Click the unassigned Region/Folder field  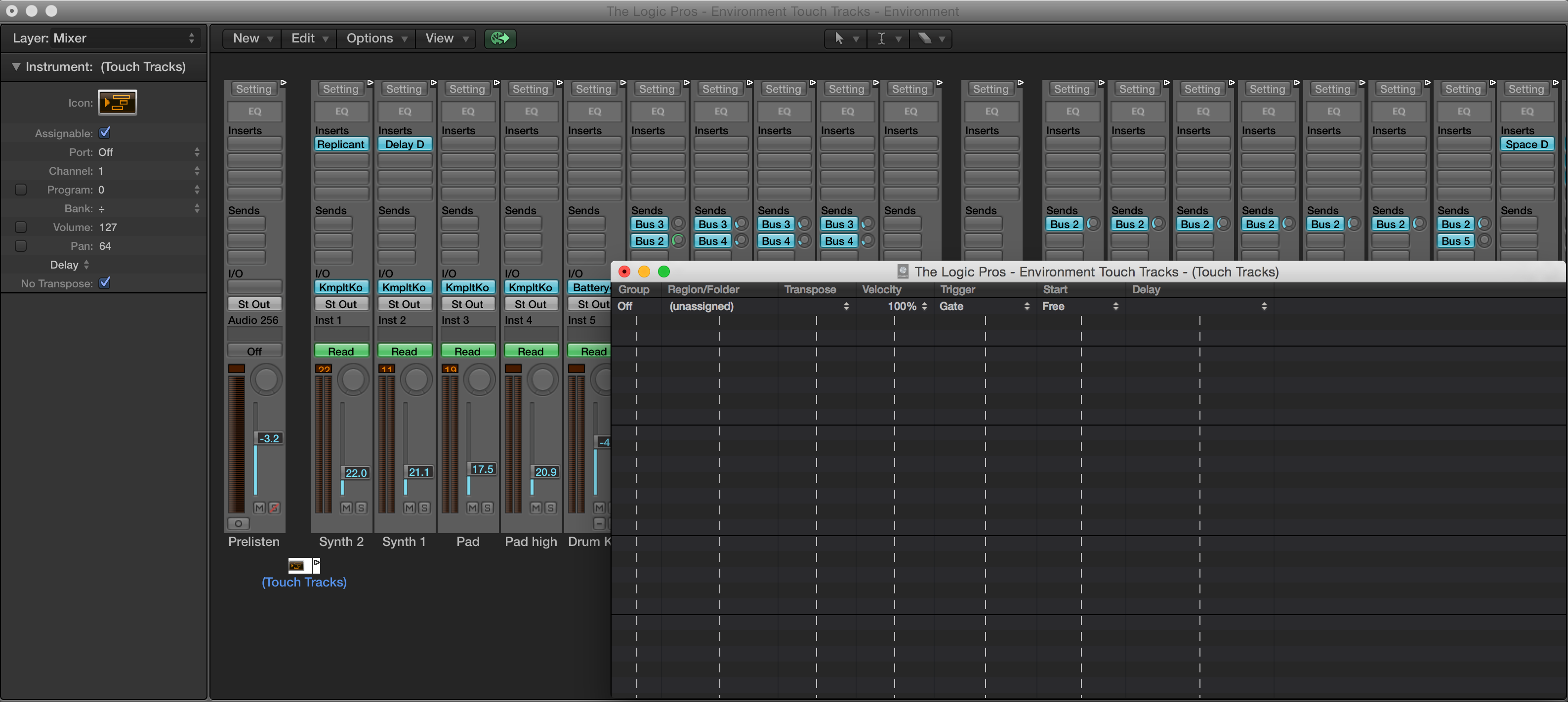[x=701, y=307]
